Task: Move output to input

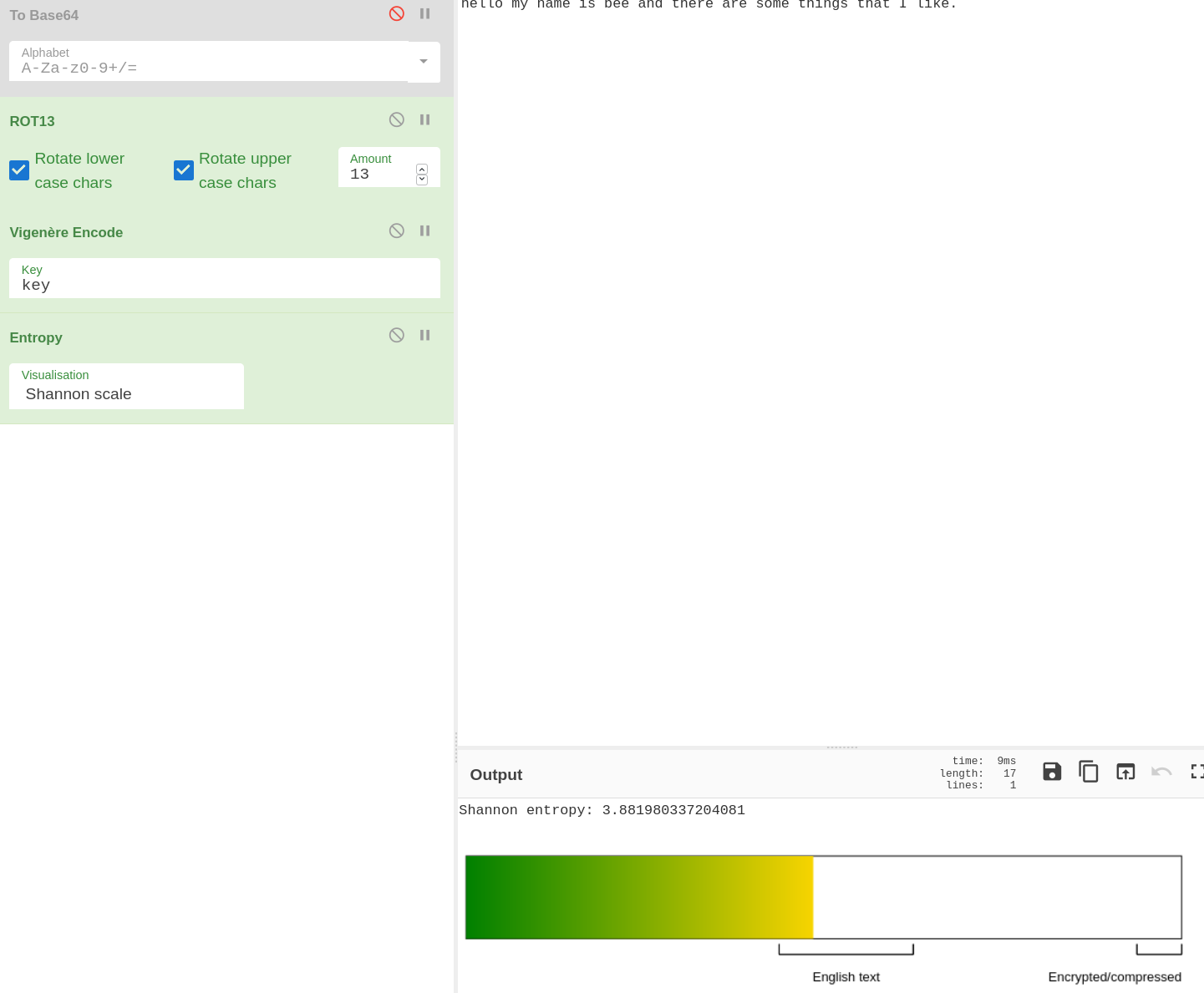Action: (1125, 772)
